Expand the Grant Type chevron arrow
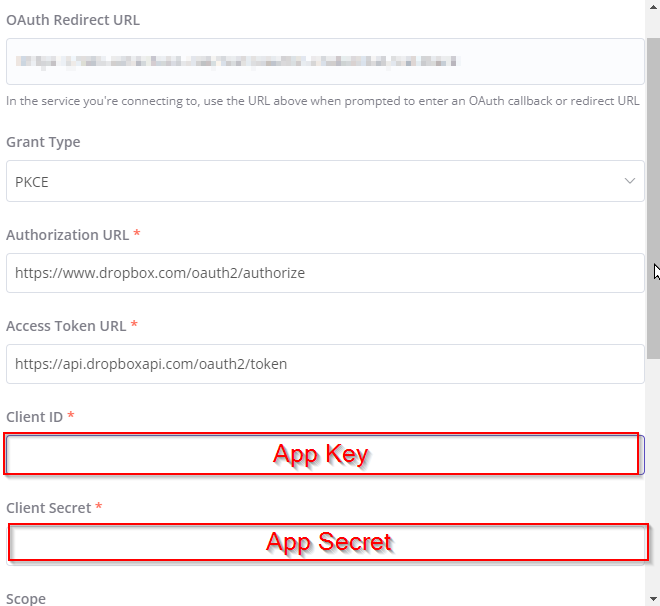Viewport: 660px width, 606px height. tap(630, 181)
